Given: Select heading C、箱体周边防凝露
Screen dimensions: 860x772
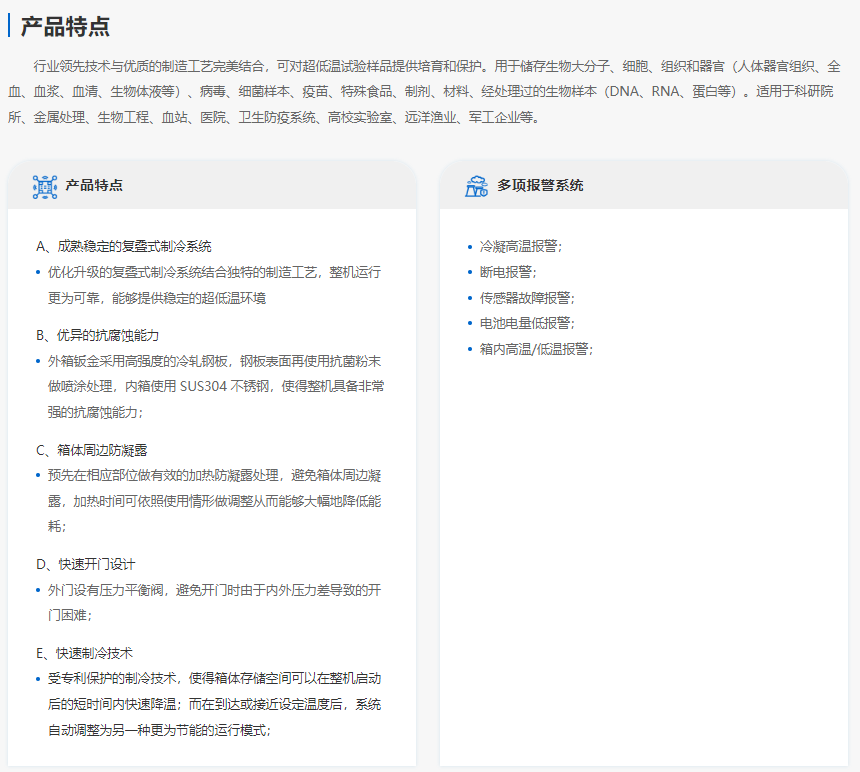Looking at the screenshot, I should click(x=92, y=450).
